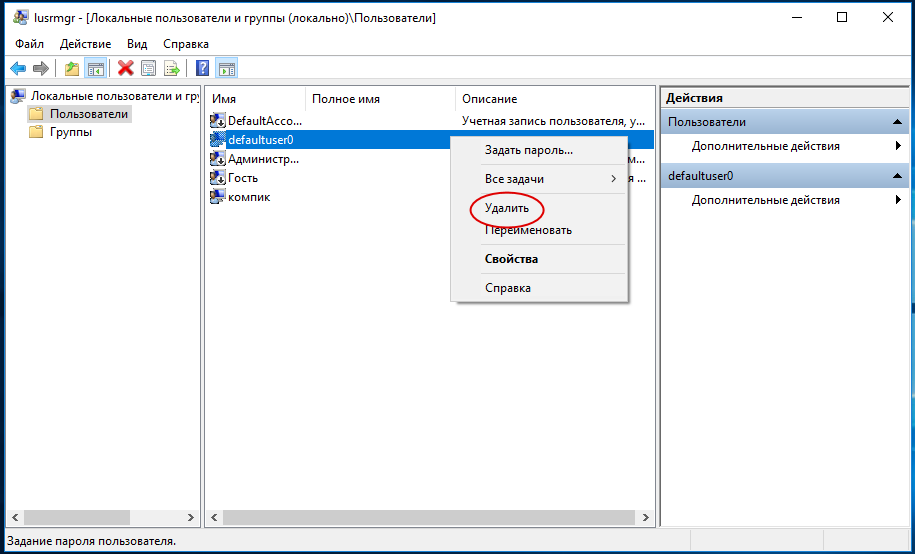Toggle the console tree pane icon
The height and width of the screenshot is (554, 915).
click(96, 68)
